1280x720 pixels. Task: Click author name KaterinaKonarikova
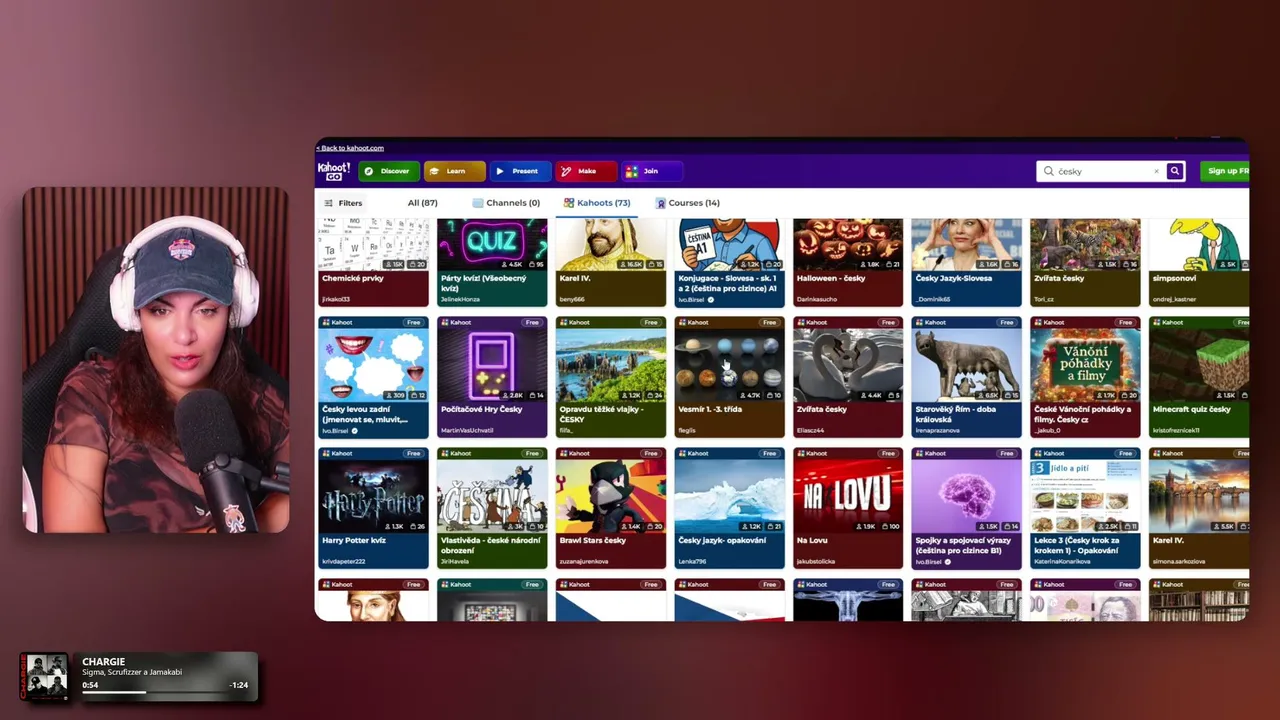(x=1064, y=561)
